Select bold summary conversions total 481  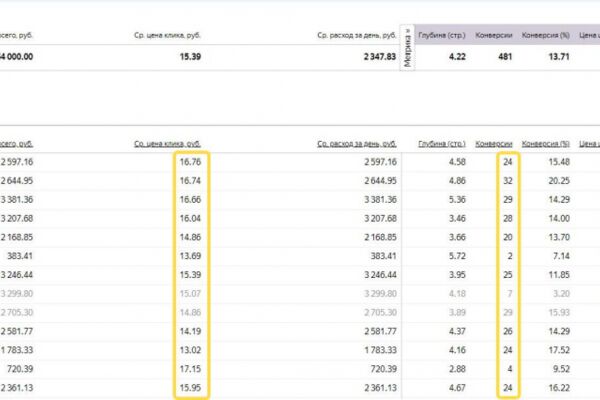(x=505, y=57)
